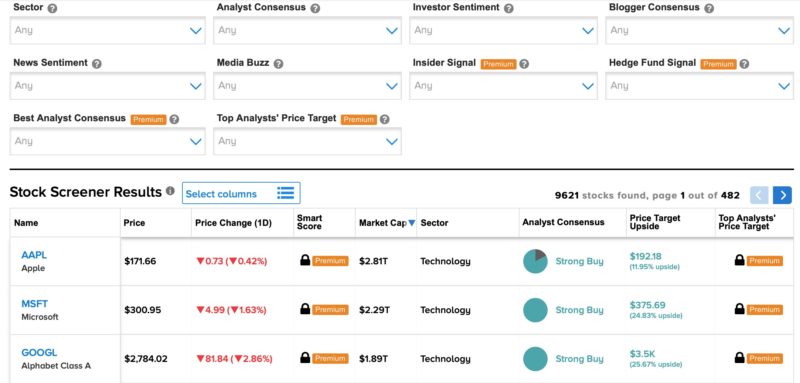This screenshot has width=800, height=383.
Task: Click Apple's analyst consensus pie chart
Action: [x=535, y=261]
